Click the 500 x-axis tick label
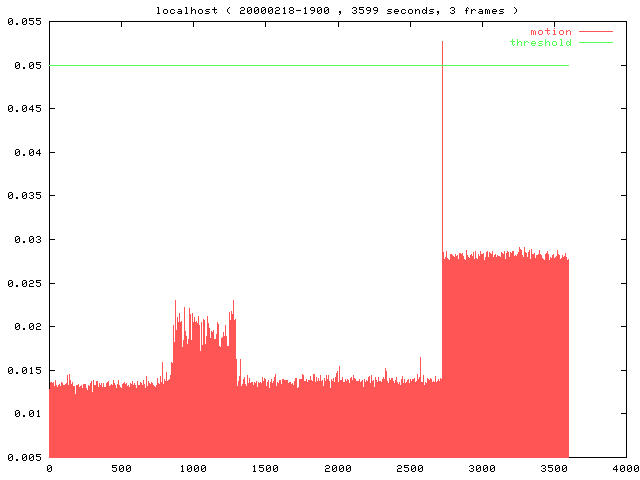This screenshot has width=640, height=480. (x=121, y=468)
